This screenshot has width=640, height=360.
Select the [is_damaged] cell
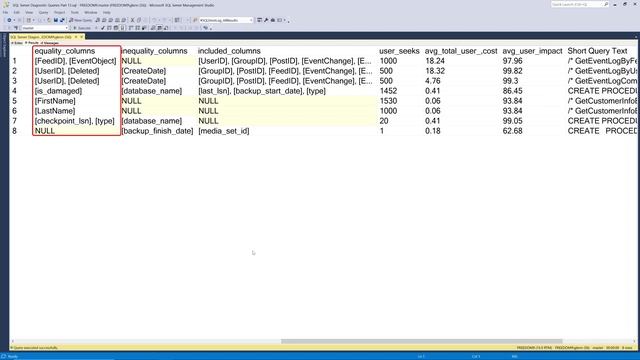click(58, 91)
